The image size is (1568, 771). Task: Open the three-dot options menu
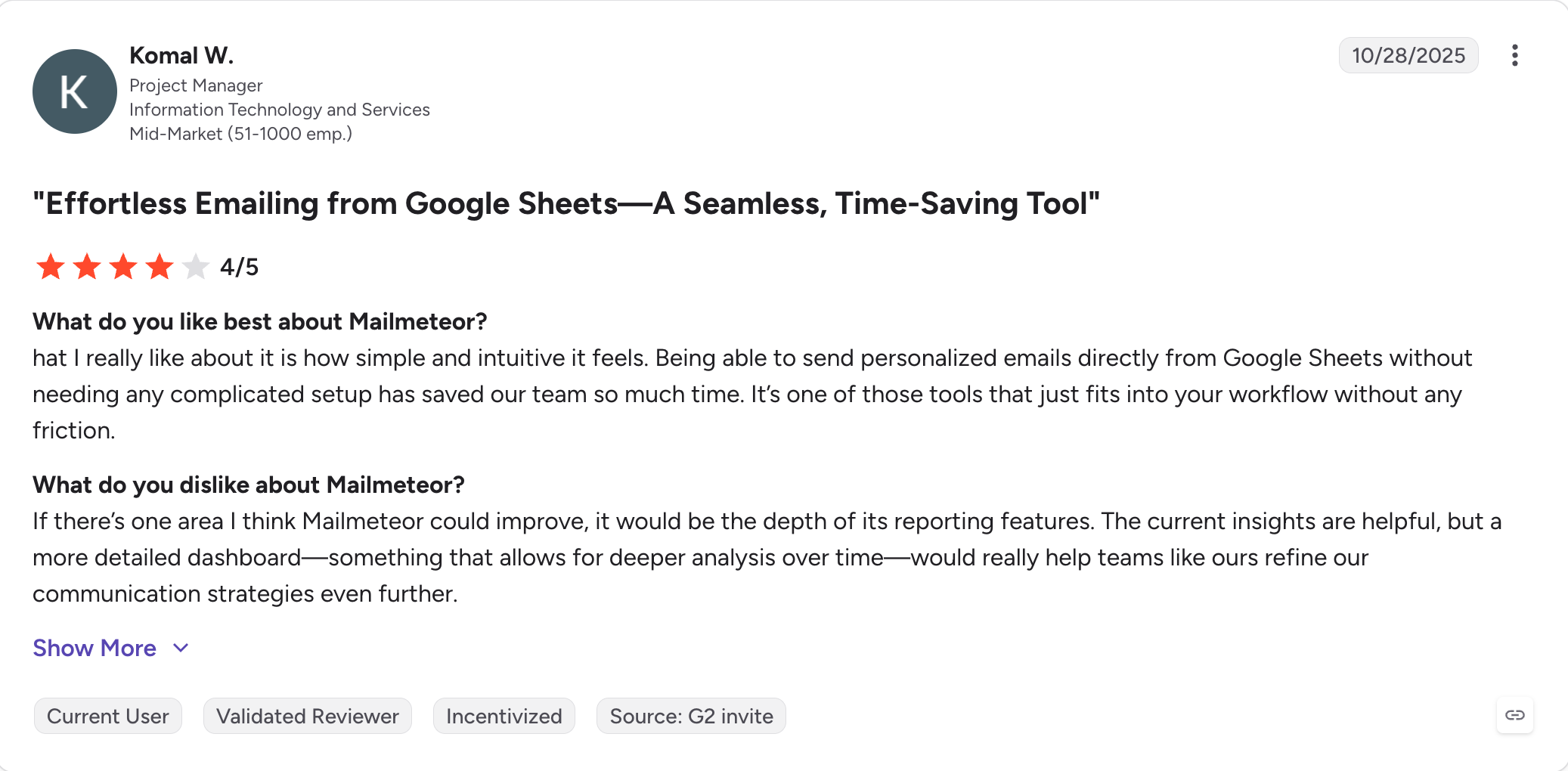click(1514, 55)
